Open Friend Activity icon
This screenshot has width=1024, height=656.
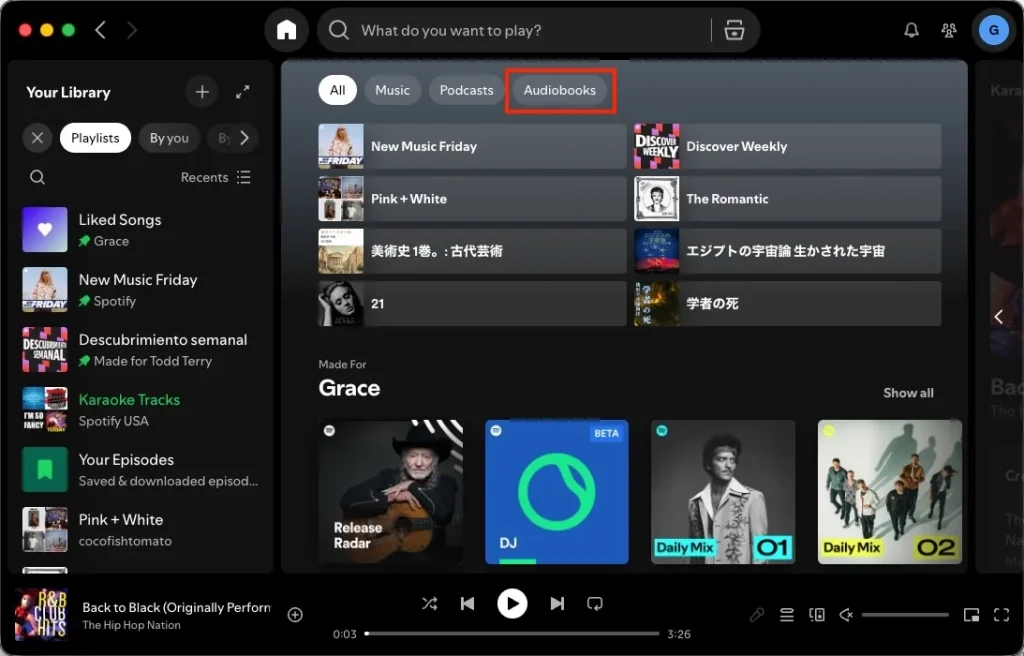click(x=948, y=30)
